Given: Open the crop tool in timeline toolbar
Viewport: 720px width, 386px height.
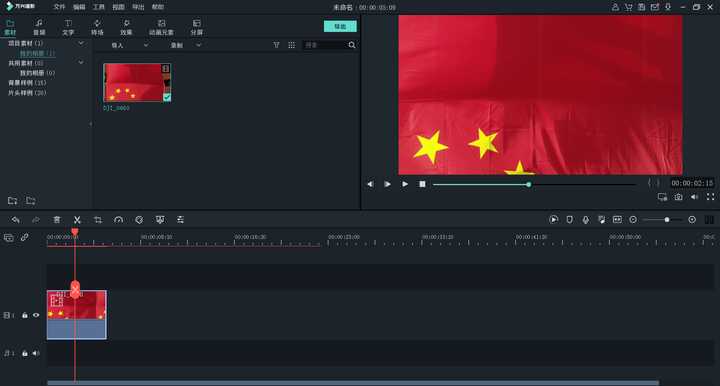Looking at the screenshot, I should click(98, 220).
